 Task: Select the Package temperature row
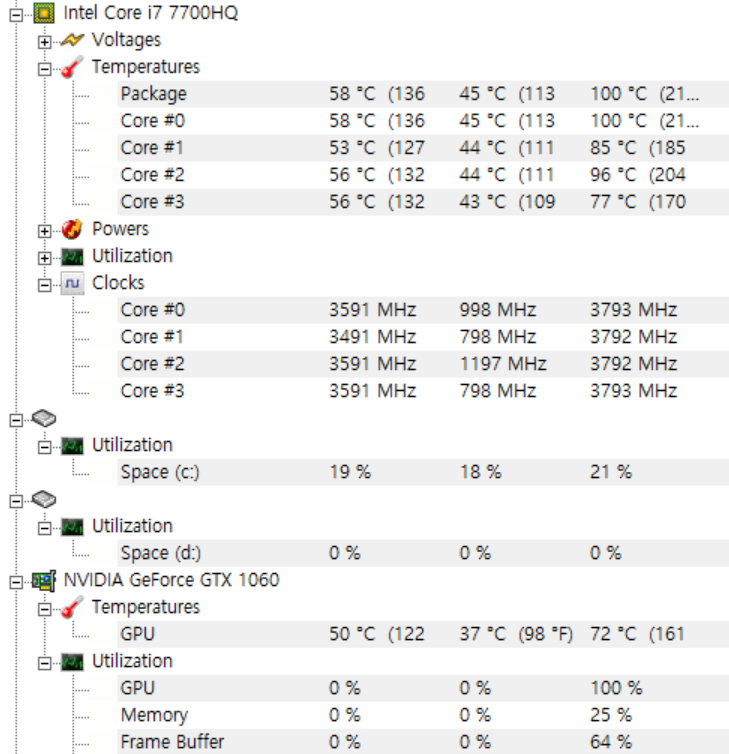[153, 94]
